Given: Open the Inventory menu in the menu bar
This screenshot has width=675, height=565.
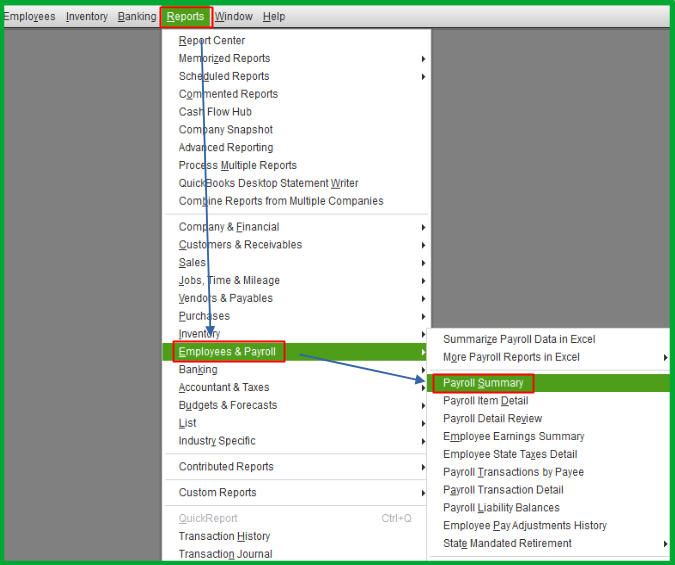Looking at the screenshot, I should 87,16.
